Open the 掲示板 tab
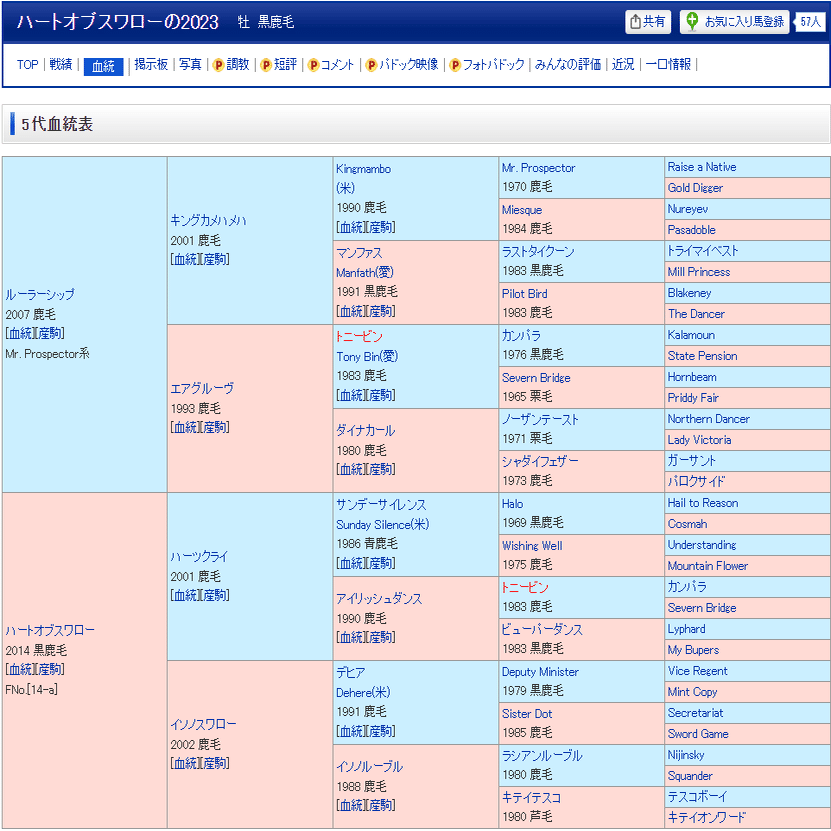831x831 pixels. pos(151,65)
